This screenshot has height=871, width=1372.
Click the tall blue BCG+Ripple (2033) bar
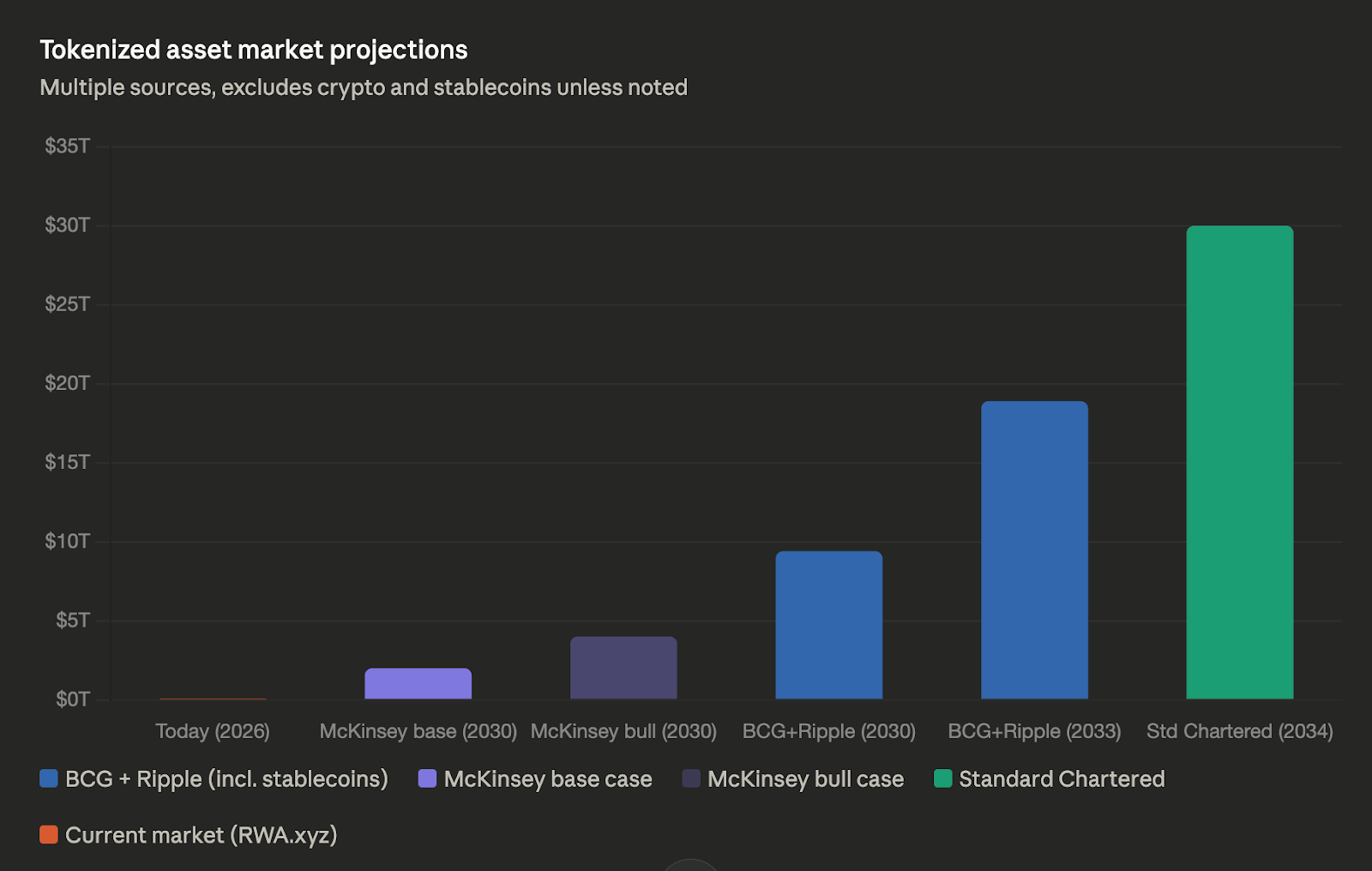(x=1034, y=550)
